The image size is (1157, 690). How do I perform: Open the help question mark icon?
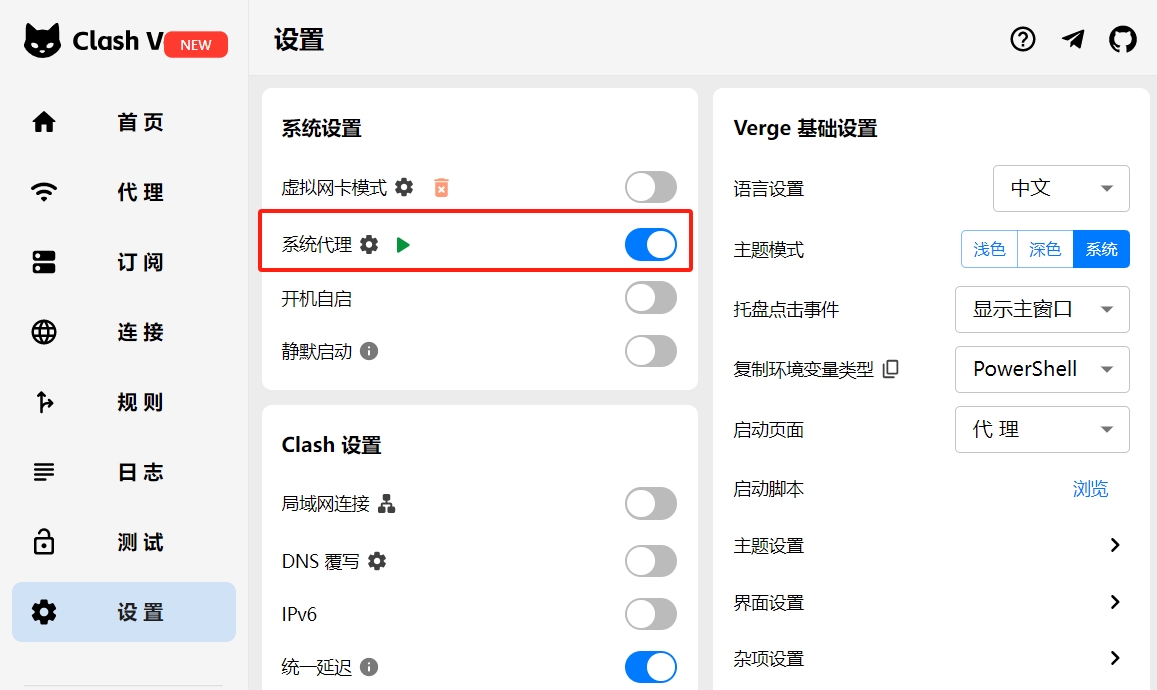(x=1022, y=39)
